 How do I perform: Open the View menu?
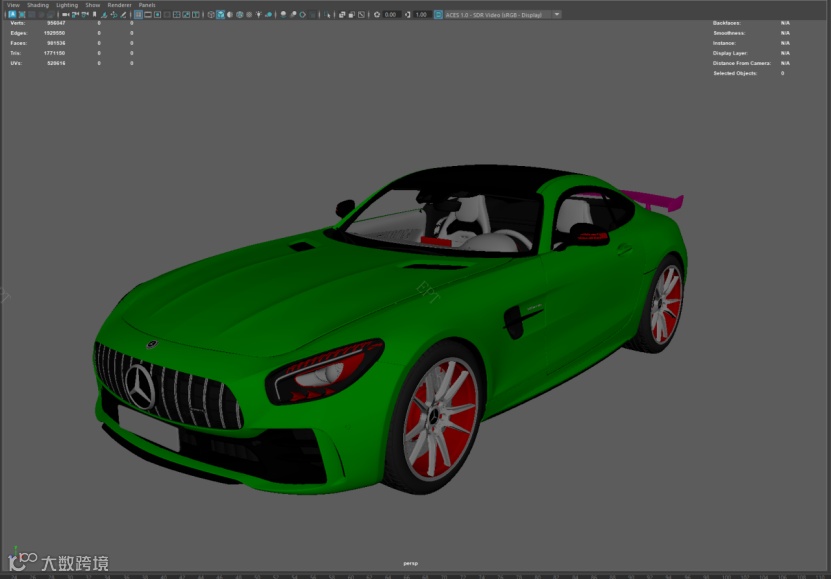(13, 5)
